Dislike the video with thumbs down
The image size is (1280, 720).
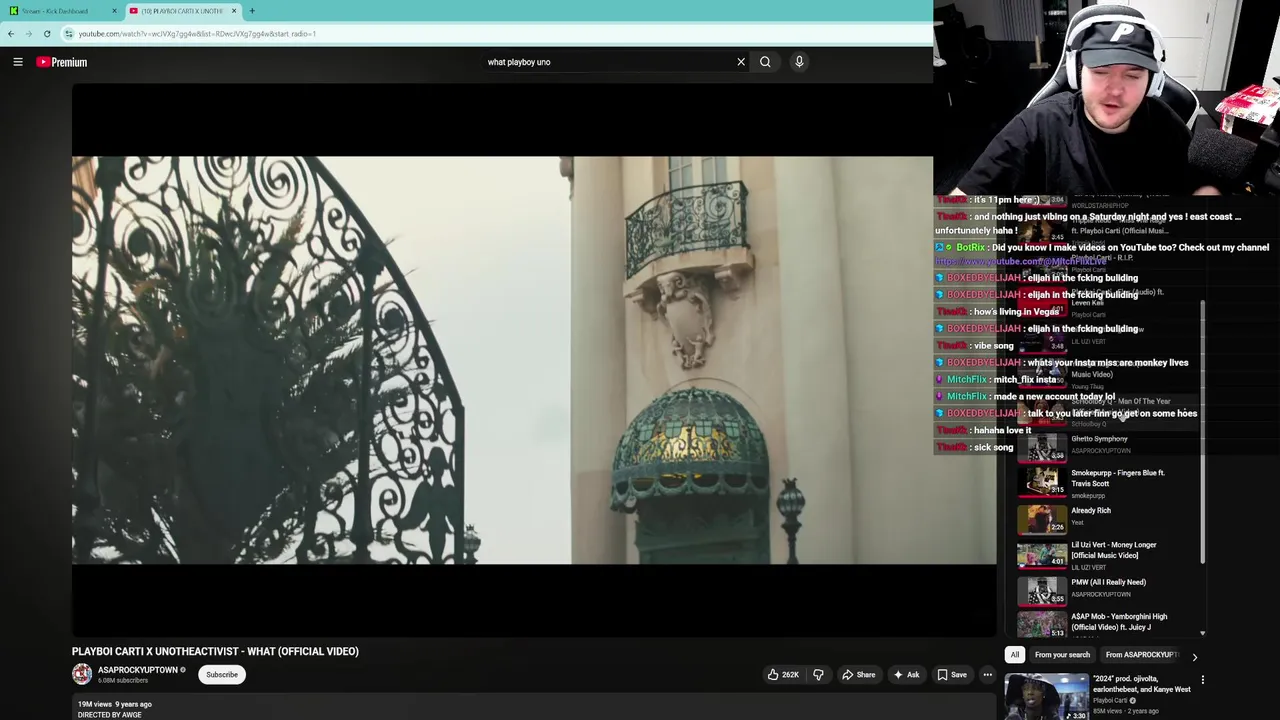pyautogui.click(x=818, y=675)
